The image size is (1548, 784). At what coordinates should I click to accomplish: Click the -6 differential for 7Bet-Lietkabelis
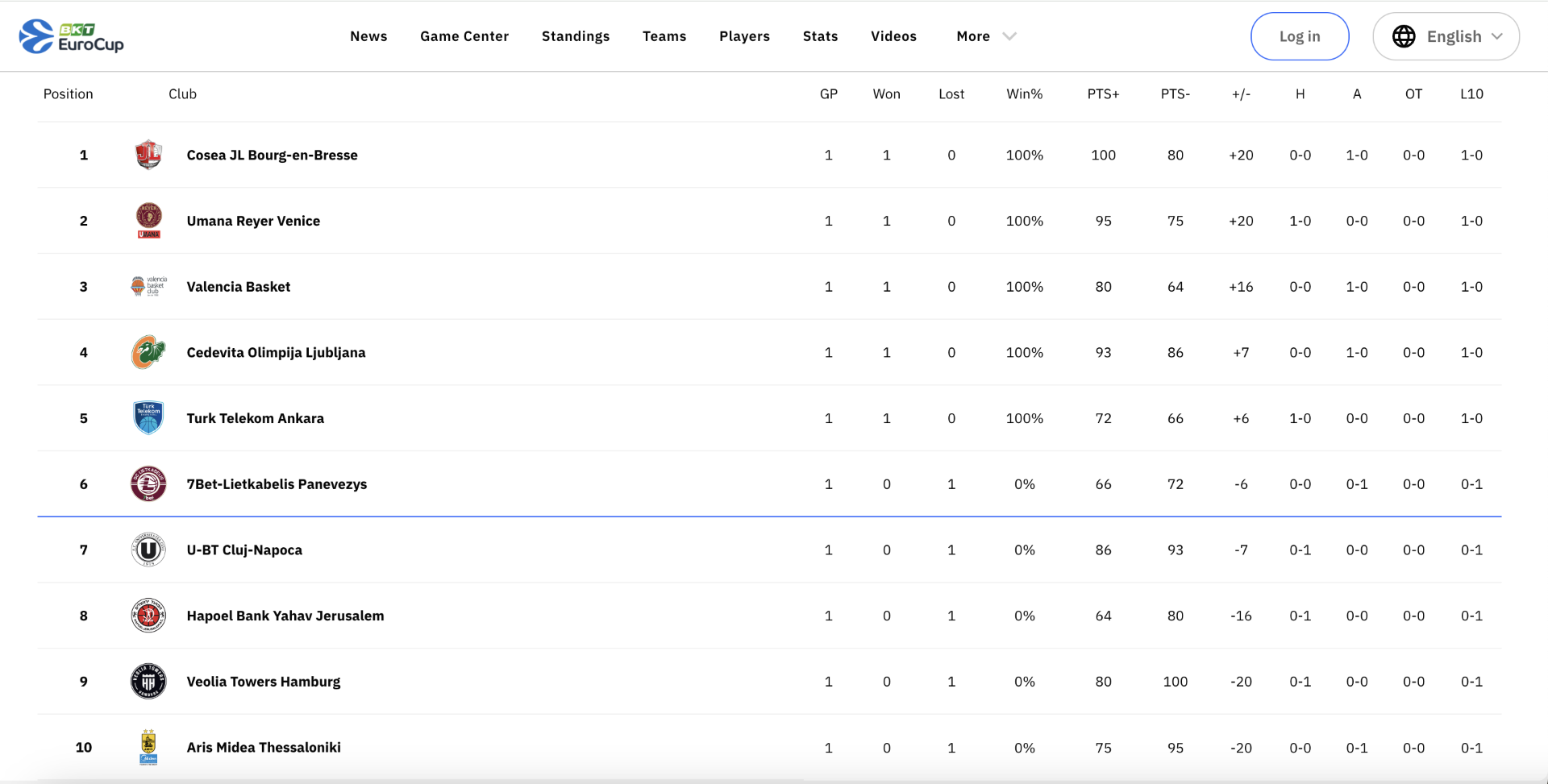click(x=1241, y=483)
